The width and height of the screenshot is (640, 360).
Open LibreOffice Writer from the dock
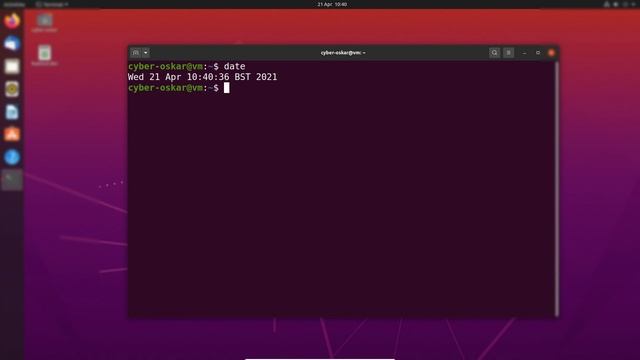pyautogui.click(x=12, y=112)
